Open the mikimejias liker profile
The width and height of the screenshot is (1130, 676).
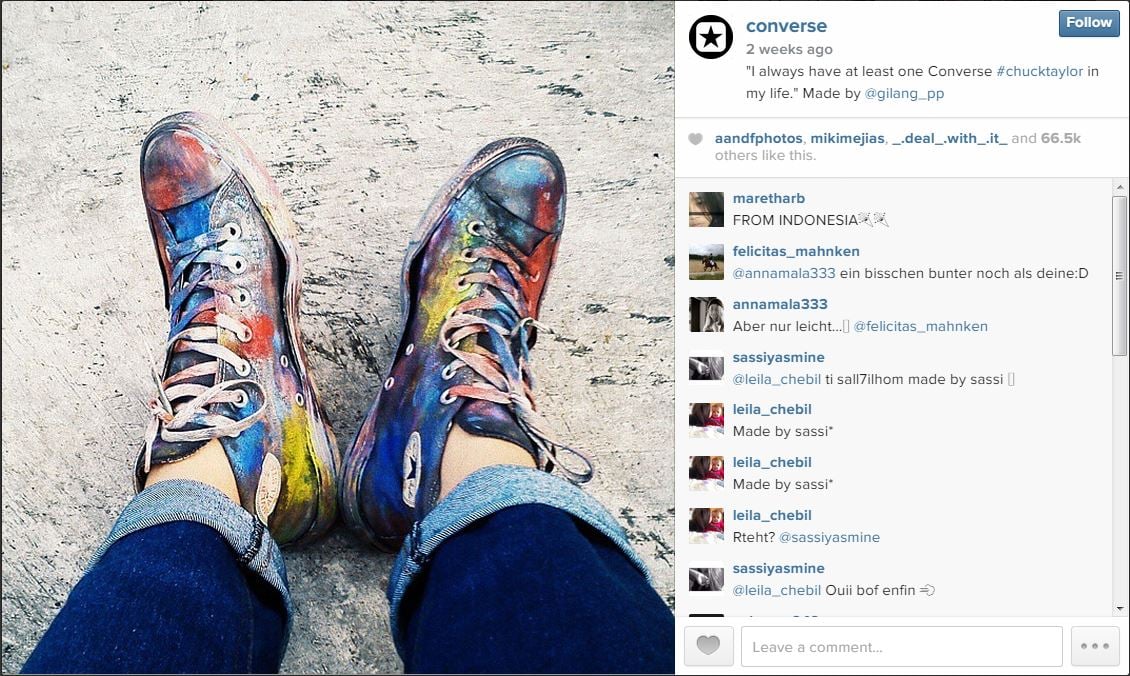(x=848, y=138)
